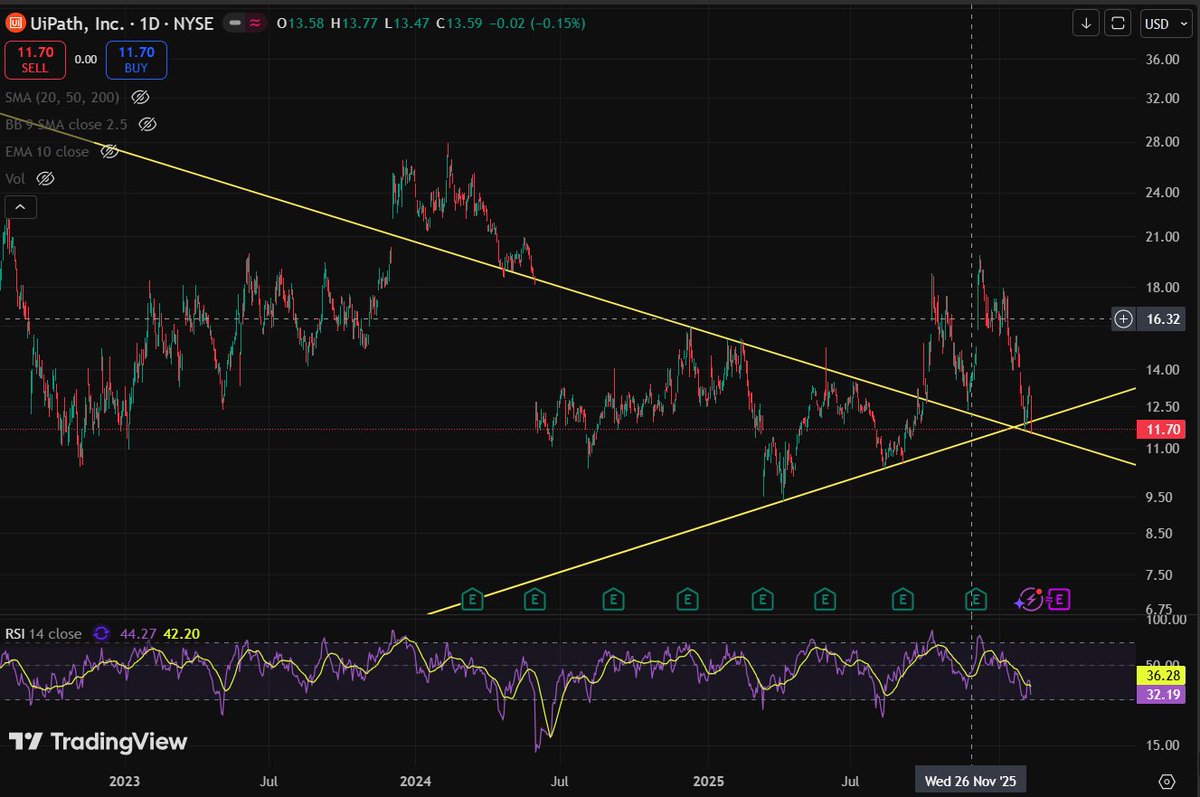
Task: Click the 2025 time axis label
Action: pyautogui.click(x=707, y=780)
